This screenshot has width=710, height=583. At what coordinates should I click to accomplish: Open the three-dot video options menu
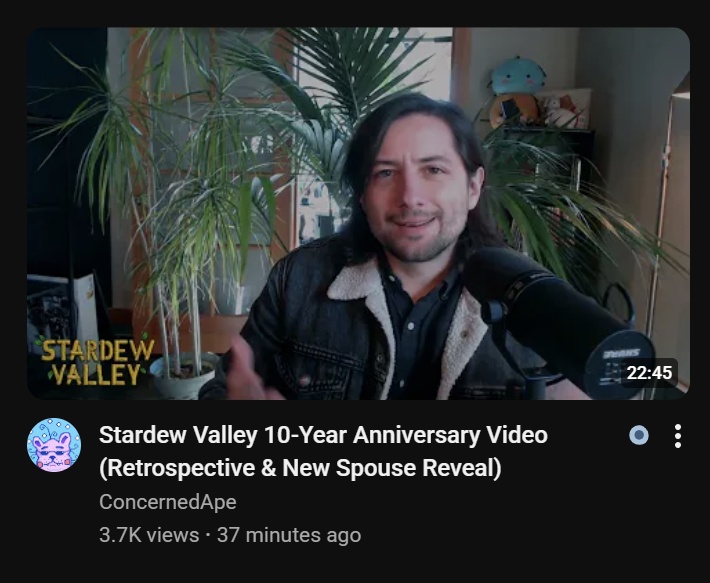677,436
